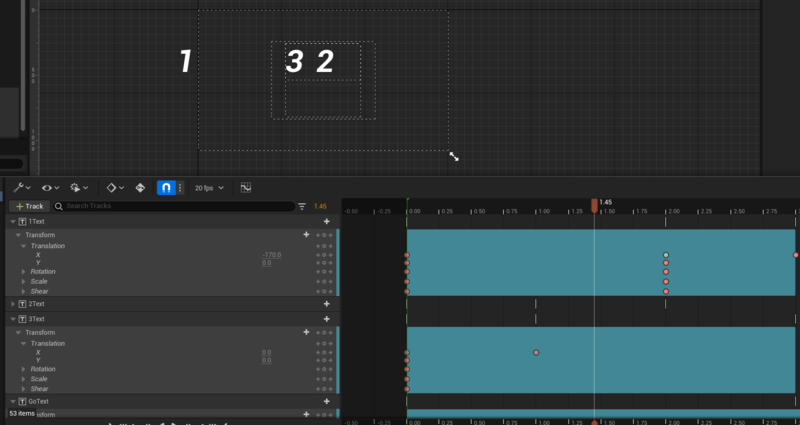The image size is (800, 425).
Task: Click the plus button on 1Text row
Action: 327,221
